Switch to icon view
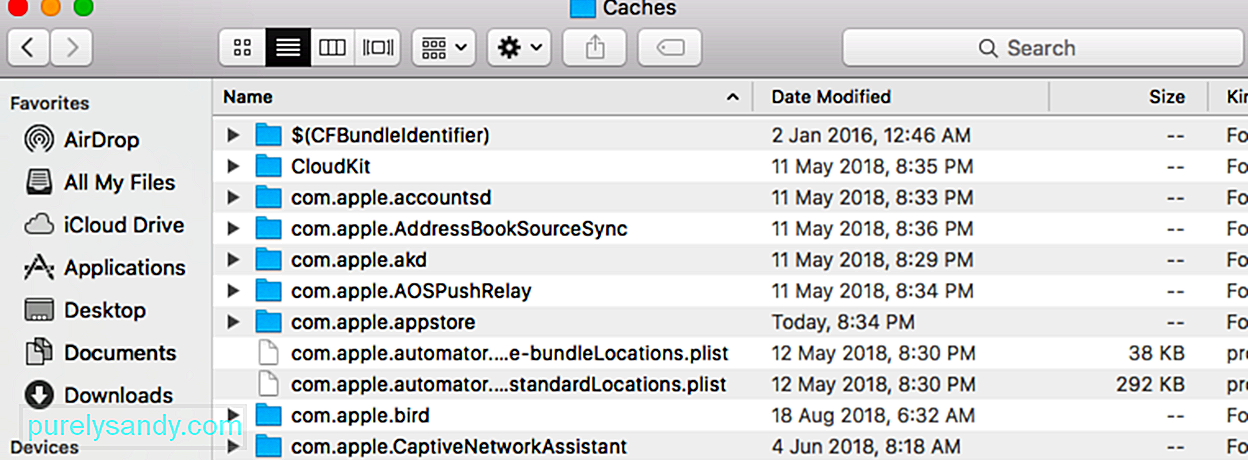The image size is (1248, 460). tap(242, 47)
